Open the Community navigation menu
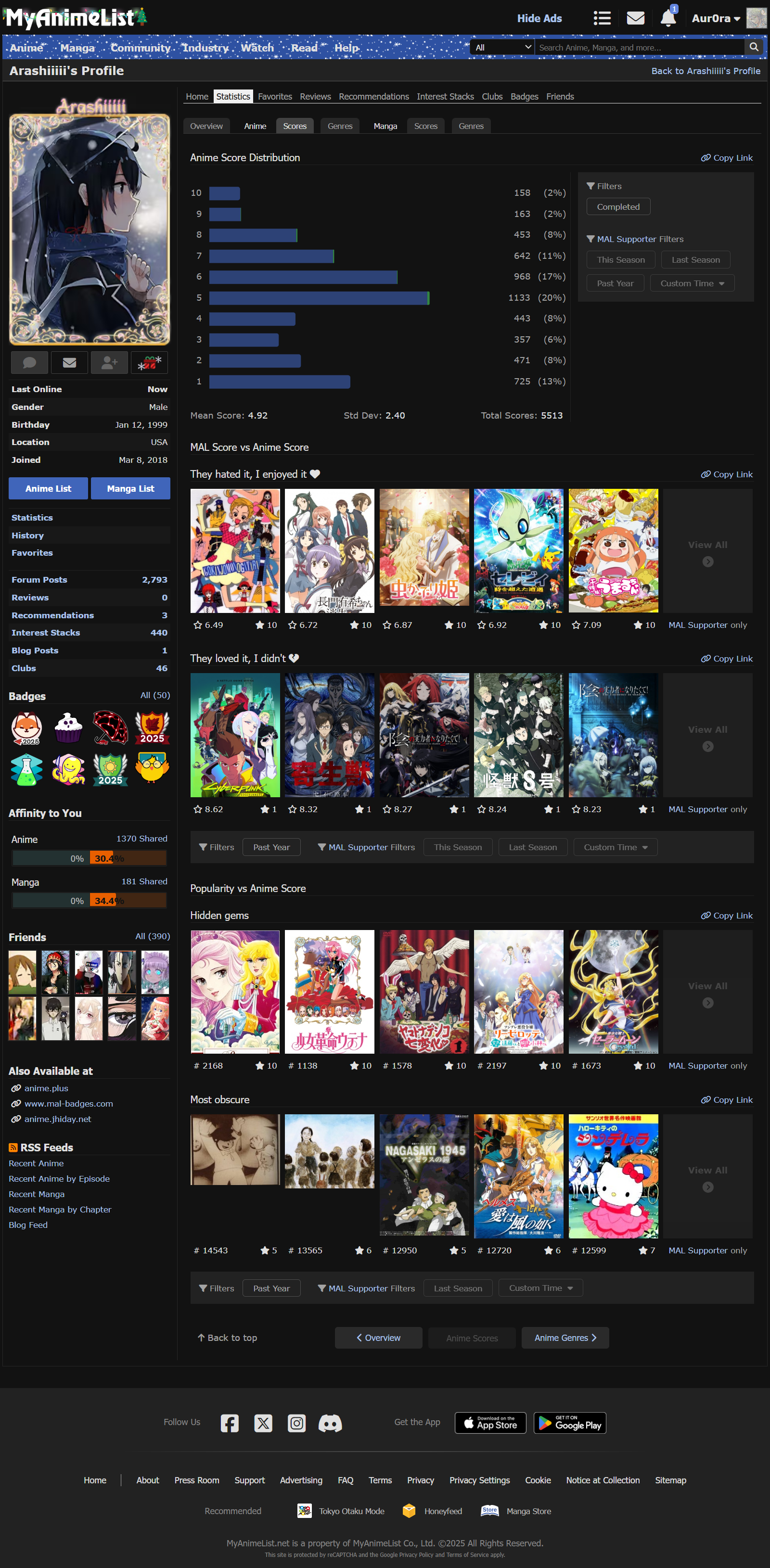 (141, 48)
